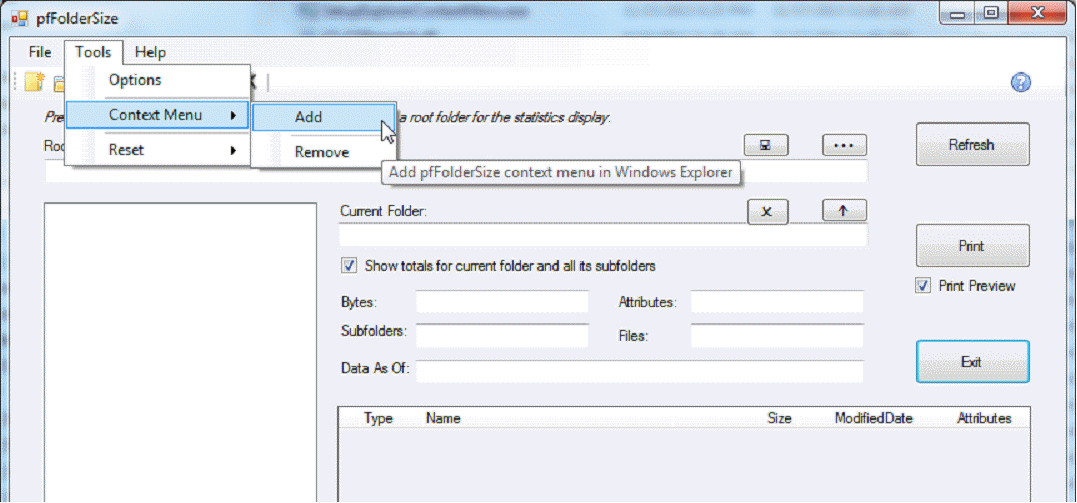
Task: Select Add in the Context Menu submenu
Action: click(323, 118)
